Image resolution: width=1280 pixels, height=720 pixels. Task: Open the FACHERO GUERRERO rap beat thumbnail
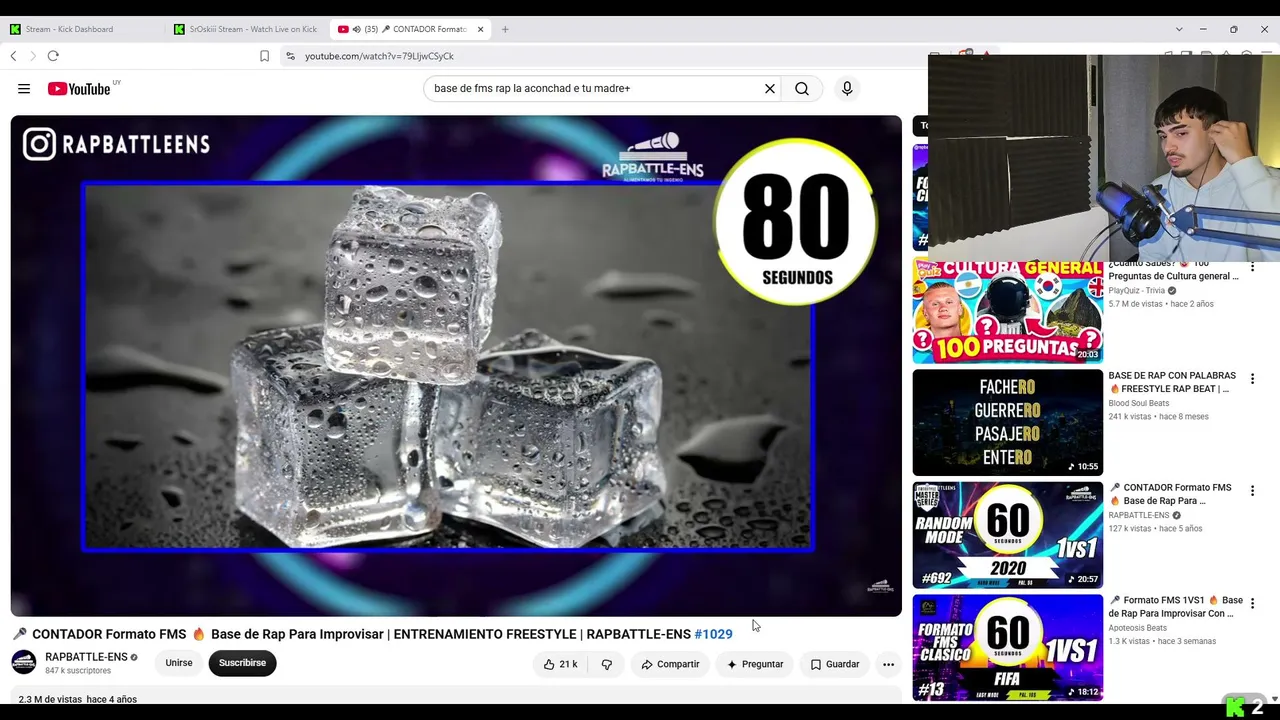(1007, 423)
